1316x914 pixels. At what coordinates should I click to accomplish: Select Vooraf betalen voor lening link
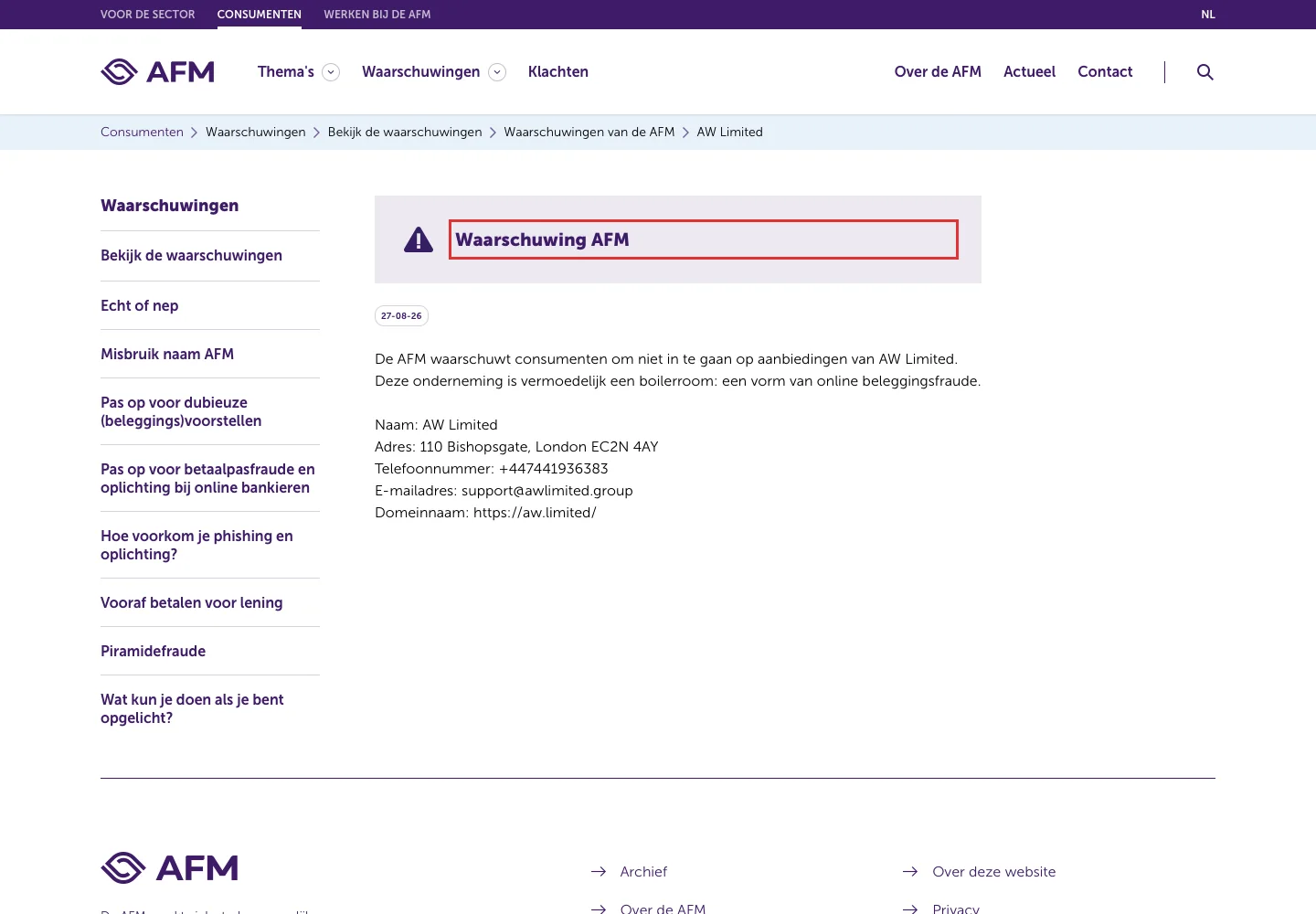pos(192,603)
